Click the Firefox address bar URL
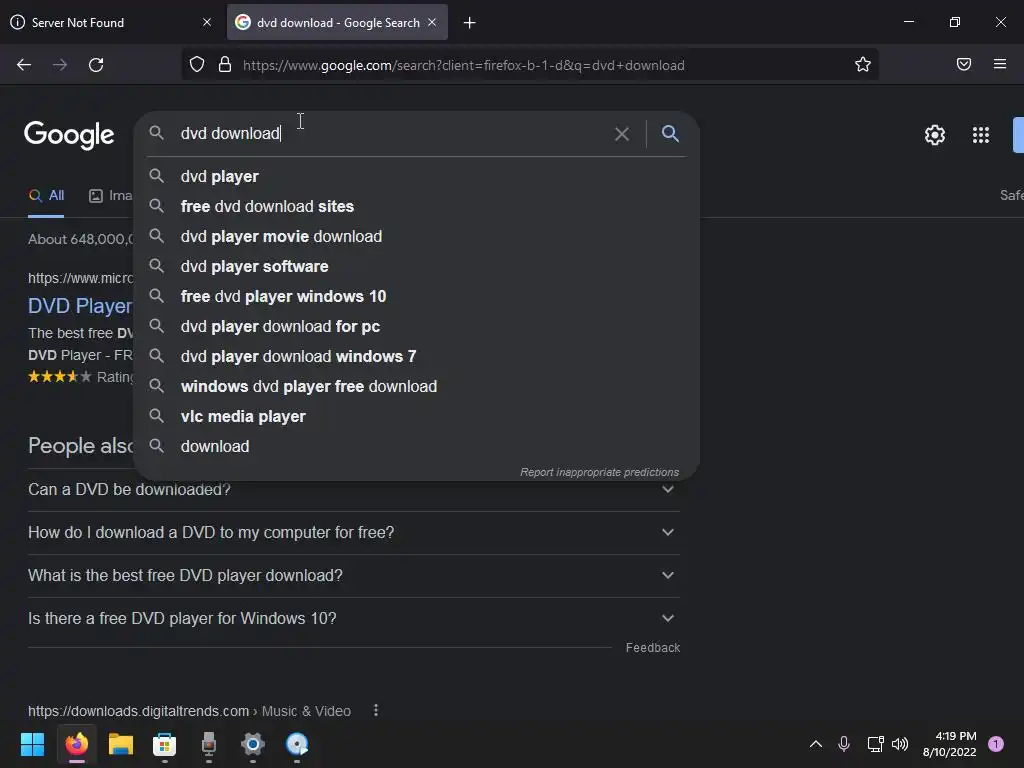1024x768 pixels. click(464, 65)
